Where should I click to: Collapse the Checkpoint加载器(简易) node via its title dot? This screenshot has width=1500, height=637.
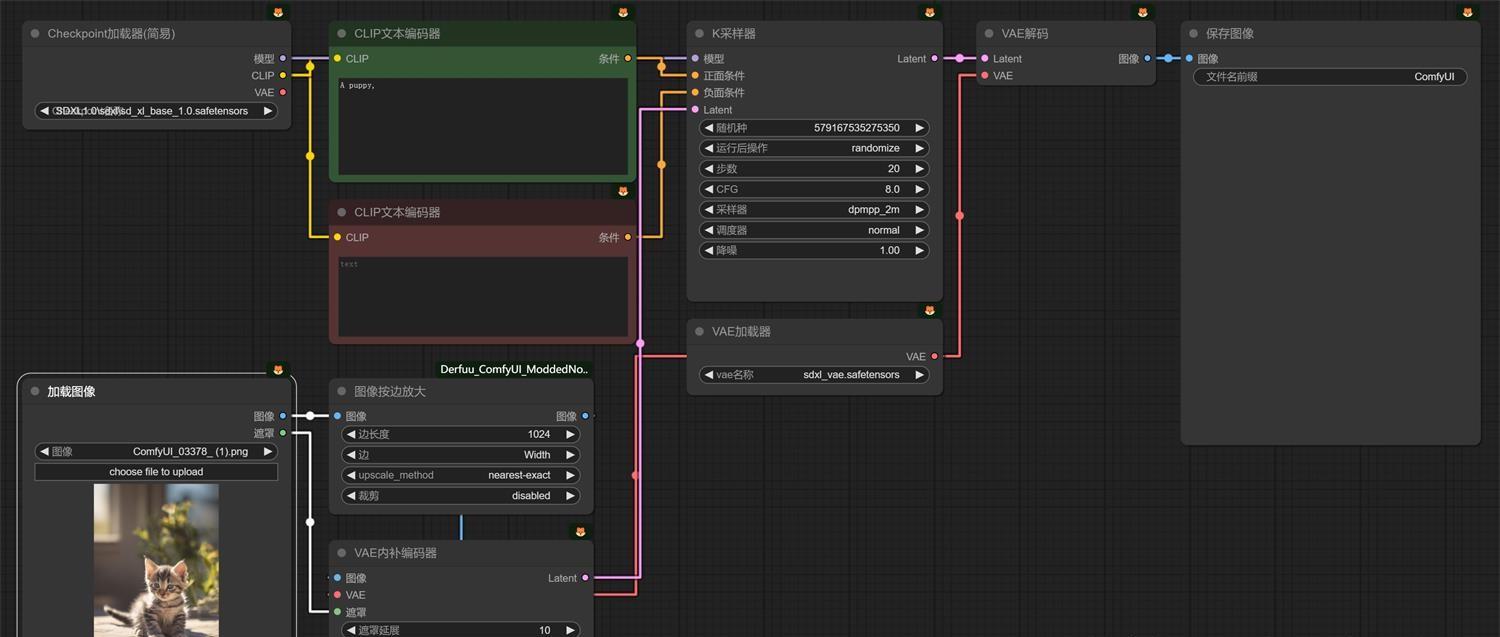pyautogui.click(x=36, y=33)
